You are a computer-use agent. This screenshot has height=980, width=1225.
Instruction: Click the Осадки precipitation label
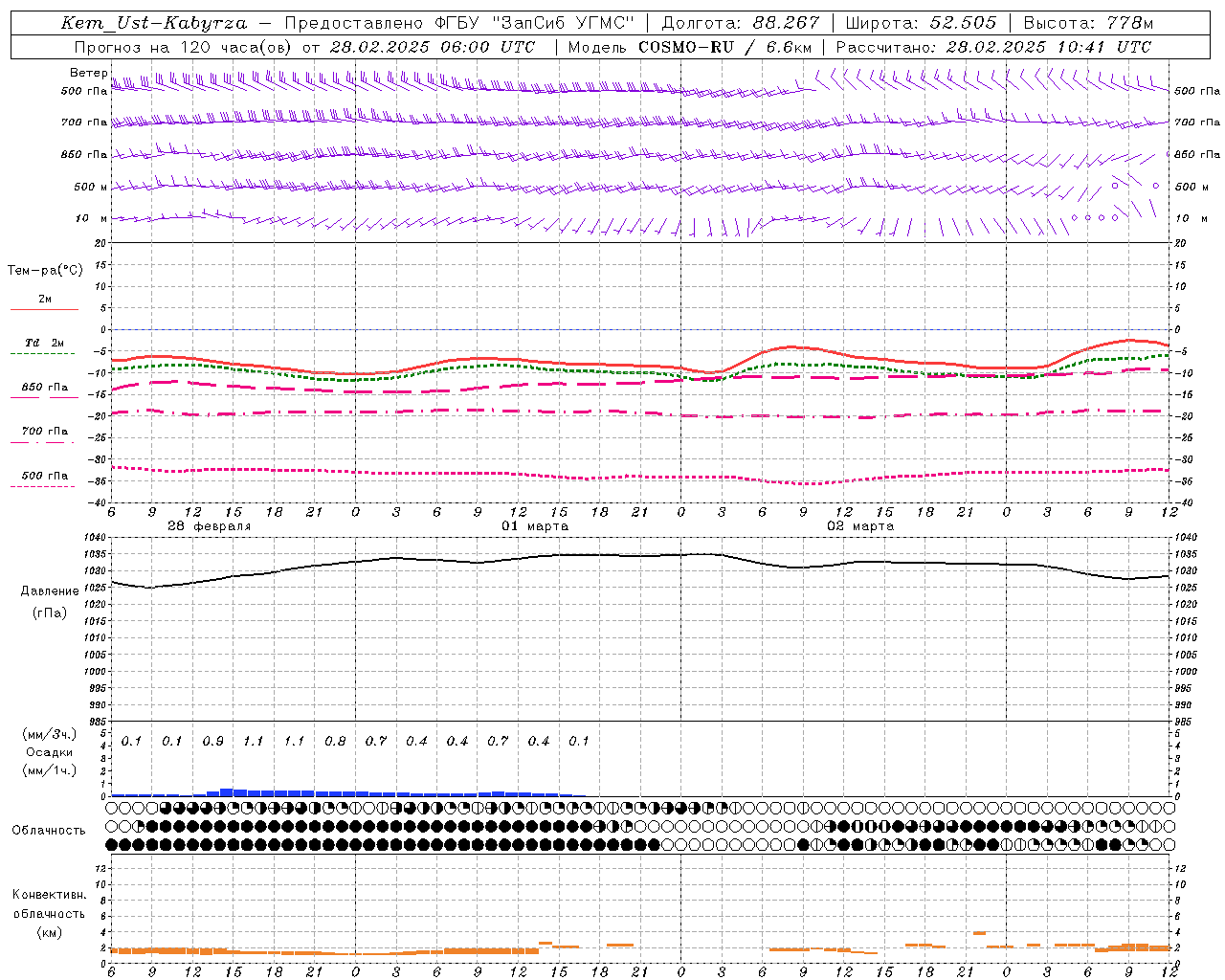pyautogui.click(x=49, y=752)
